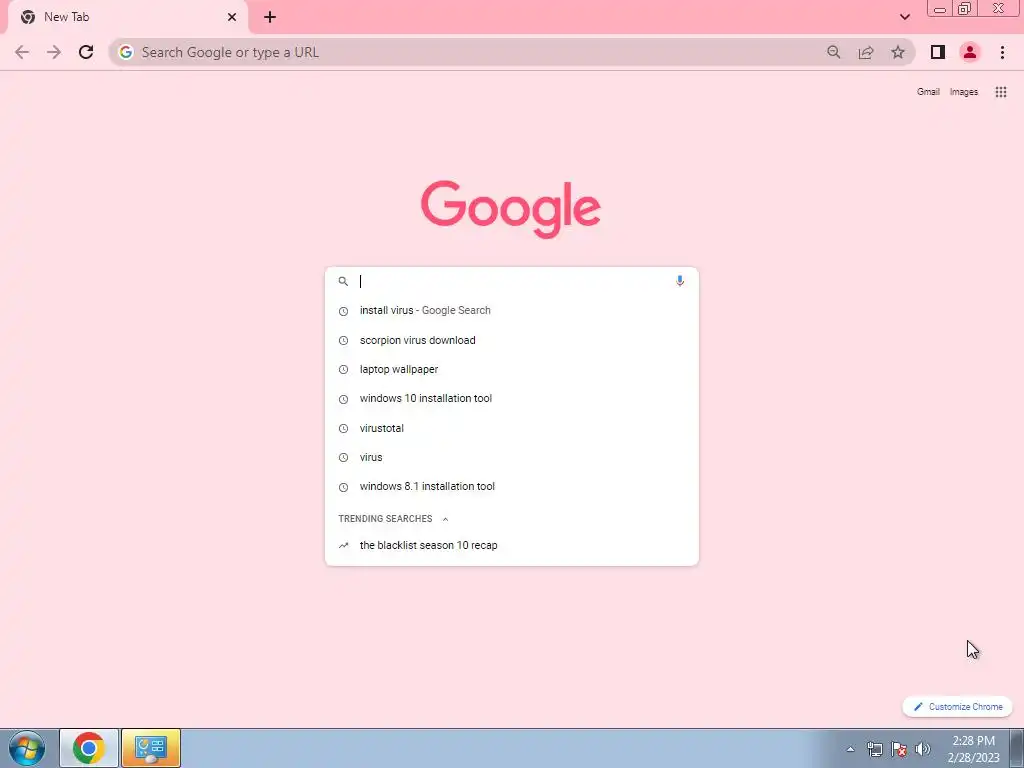Select the New Tab tab

[x=127, y=17]
